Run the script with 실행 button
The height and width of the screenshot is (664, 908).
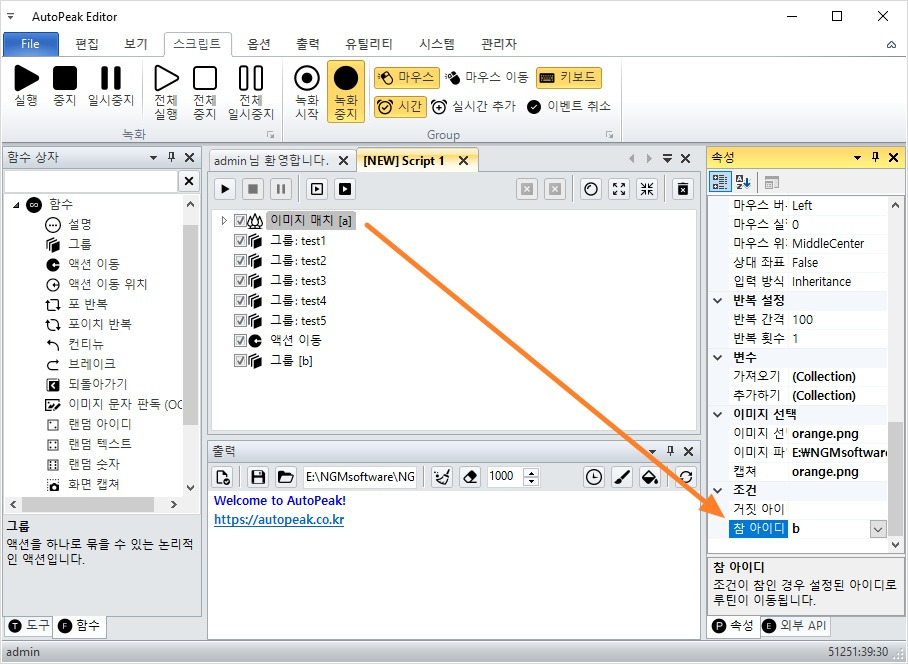(27, 86)
